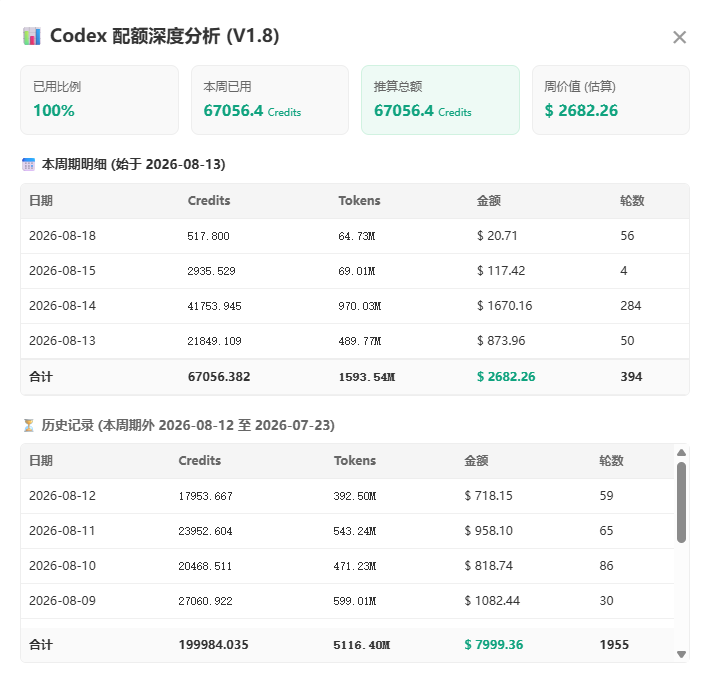The image size is (705, 685).
Task: Click the 970.03M tokens value
Action: coord(360,307)
